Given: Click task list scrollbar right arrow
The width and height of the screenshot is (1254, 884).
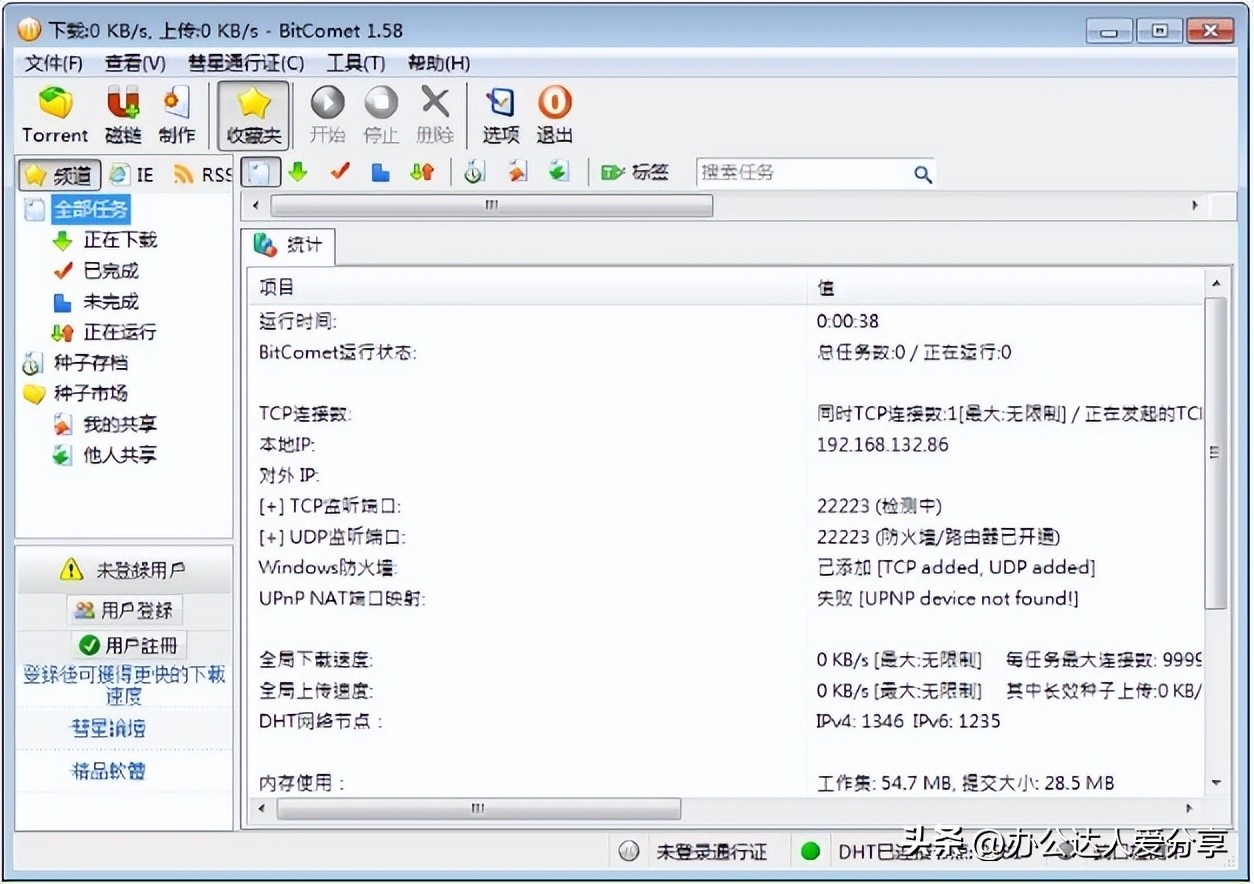Looking at the screenshot, I should [1194, 206].
